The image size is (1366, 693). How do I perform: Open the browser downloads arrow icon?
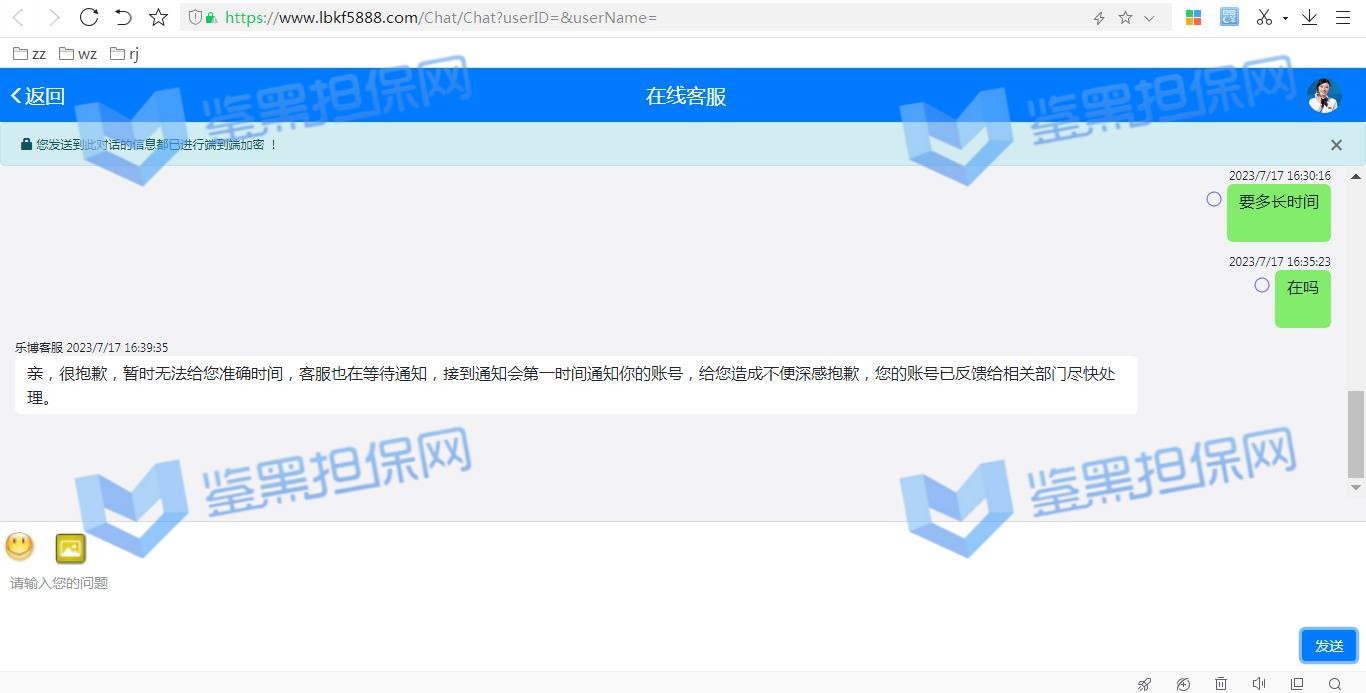1309,17
